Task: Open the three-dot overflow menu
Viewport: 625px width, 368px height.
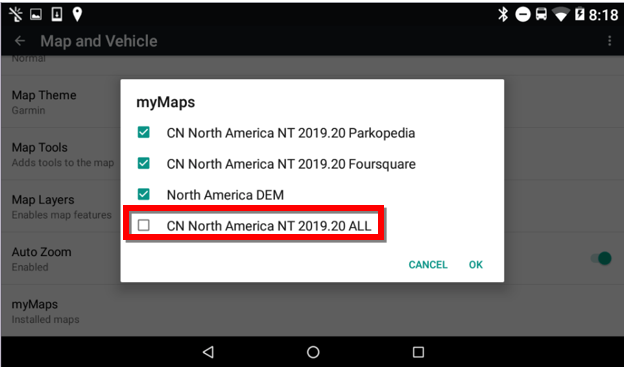Action: point(609,41)
